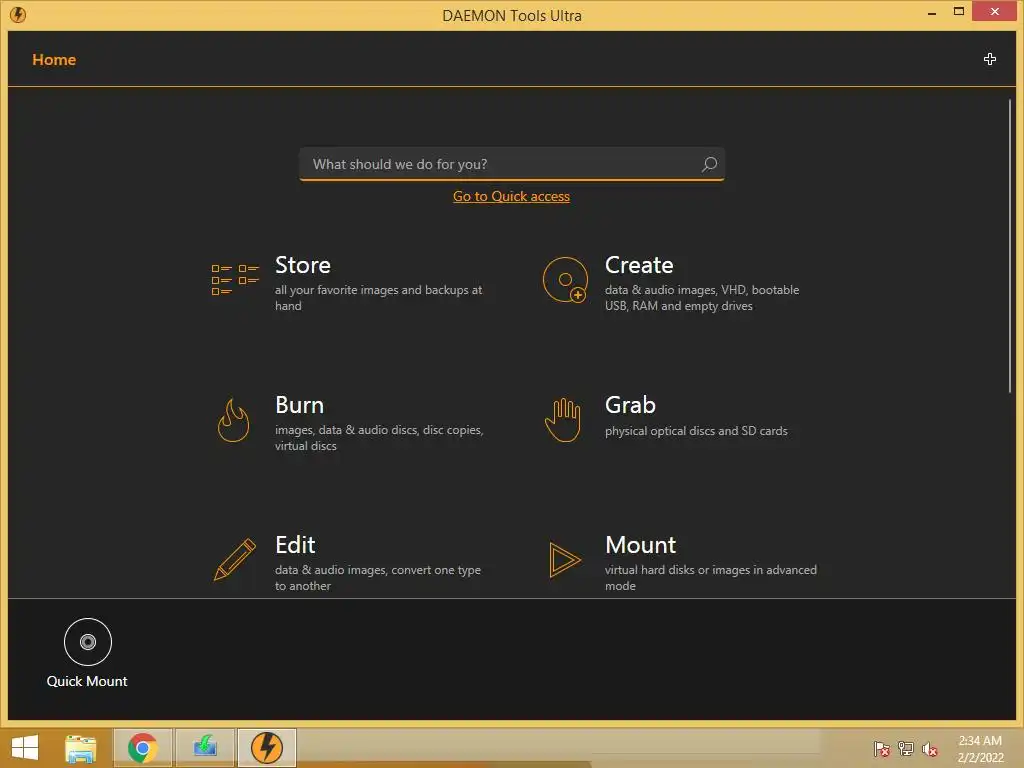The height and width of the screenshot is (768, 1024).
Task: Open the Windows Start menu
Action: pos(25,748)
